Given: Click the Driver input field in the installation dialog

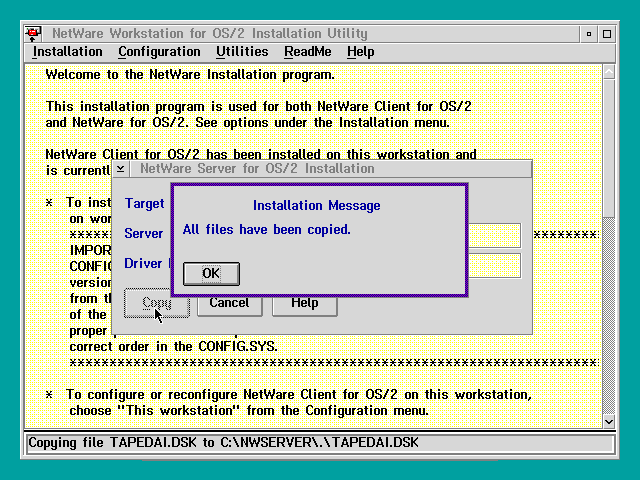Looking at the screenshot, I should click(x=495, y=265).
